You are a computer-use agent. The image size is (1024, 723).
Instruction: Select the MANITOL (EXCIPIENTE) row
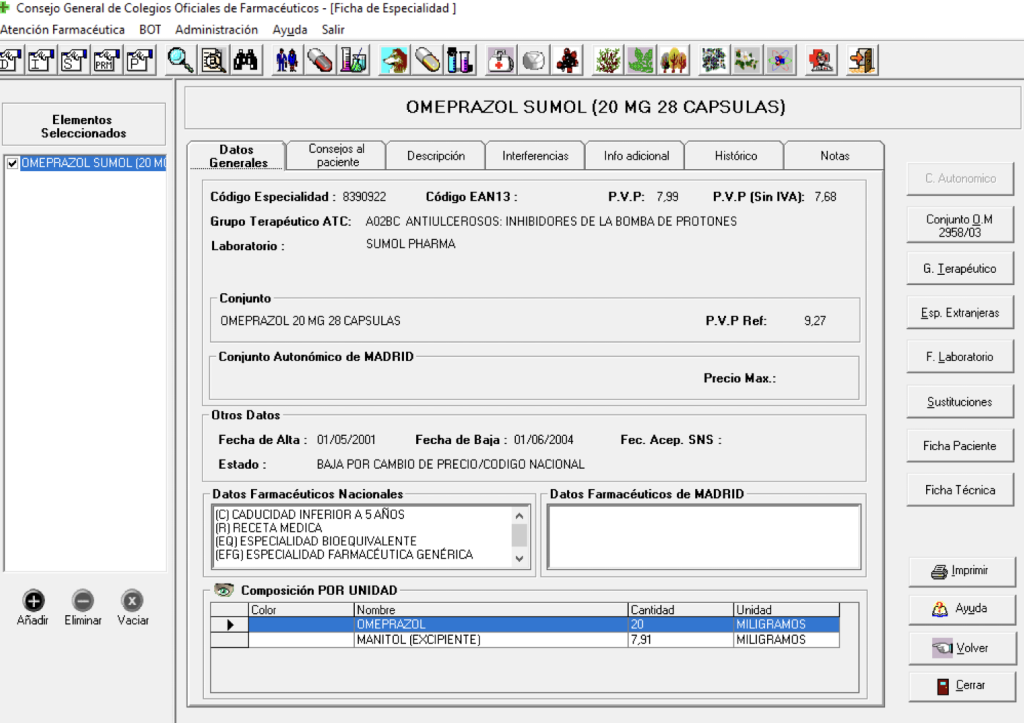click(418, 640)
